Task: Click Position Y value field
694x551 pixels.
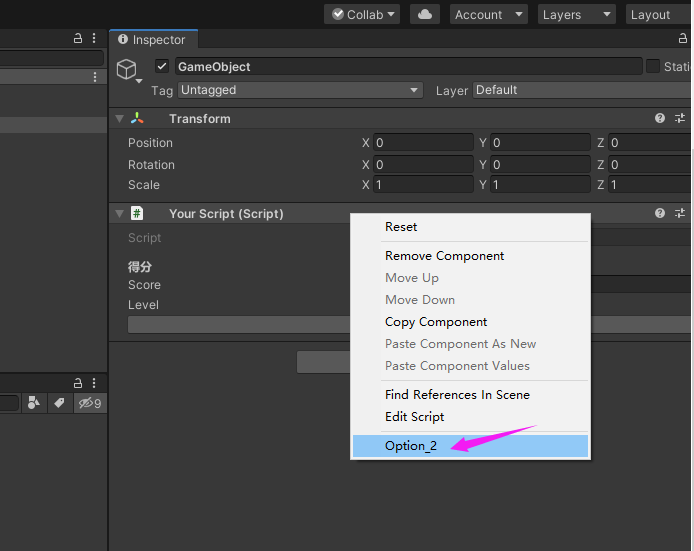Action: 540,143
